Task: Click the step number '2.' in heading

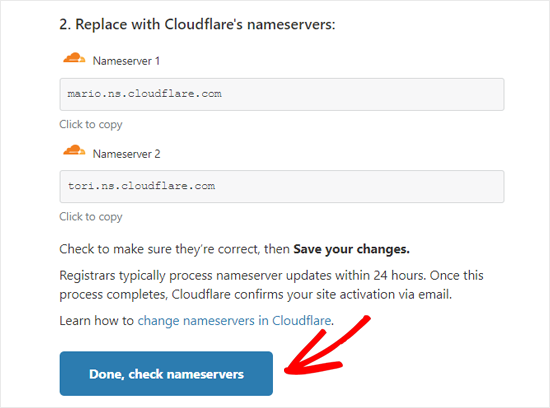Action: click(x=65, y=25)
